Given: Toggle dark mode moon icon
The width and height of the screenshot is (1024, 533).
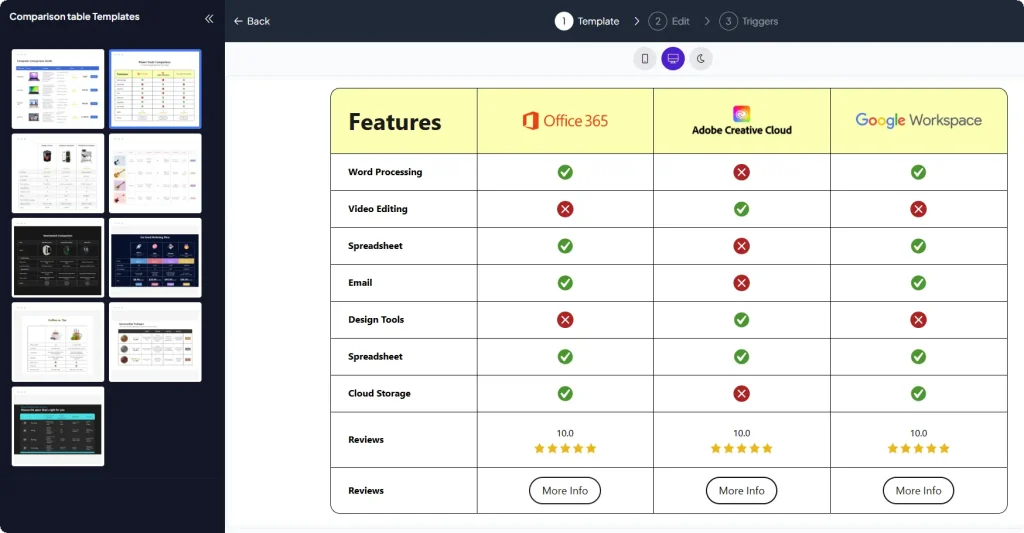Looking at the screenshot, I should (701, 59).
